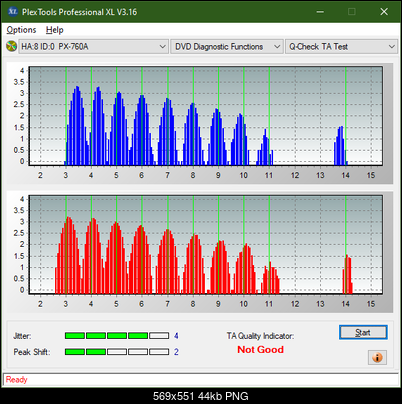
Task: Click the Not Good quality result text
Action: (260, 350)
